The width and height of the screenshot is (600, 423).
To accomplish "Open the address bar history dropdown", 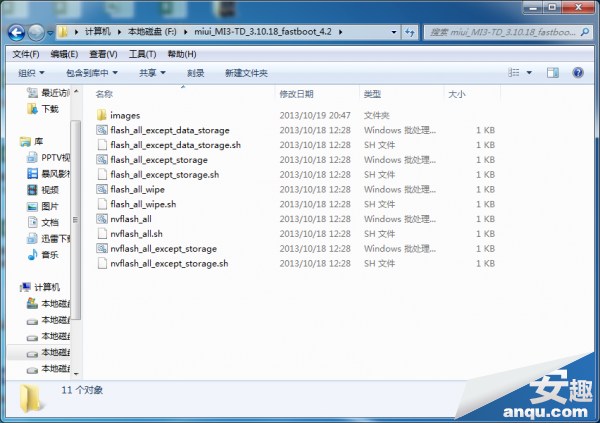I will (x=394, y=32).
